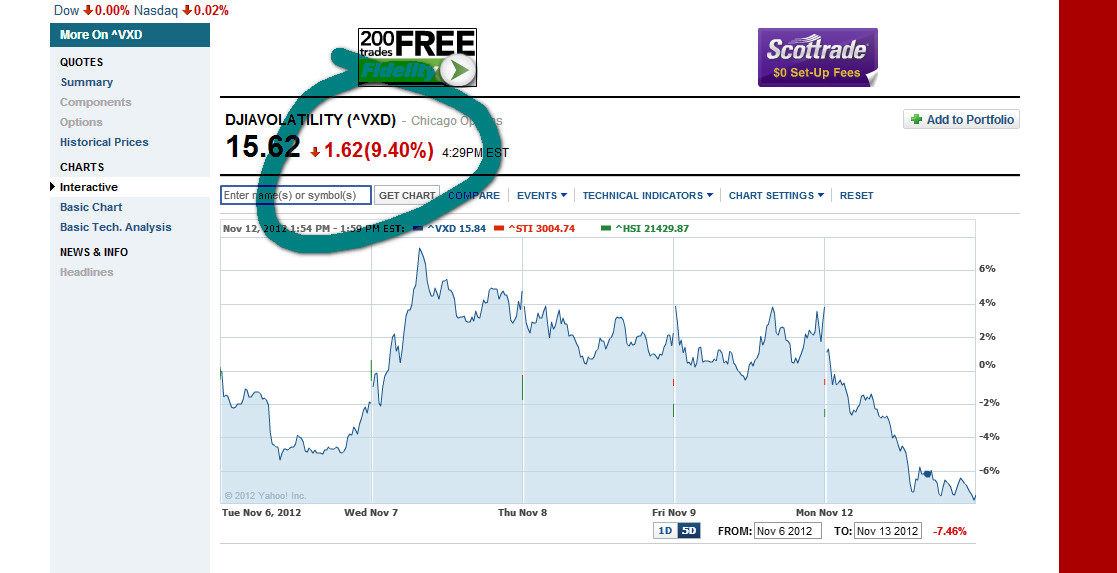
Task: Open the Options link in sidebar
Action: pyautogui.click(x=81, y=122)
